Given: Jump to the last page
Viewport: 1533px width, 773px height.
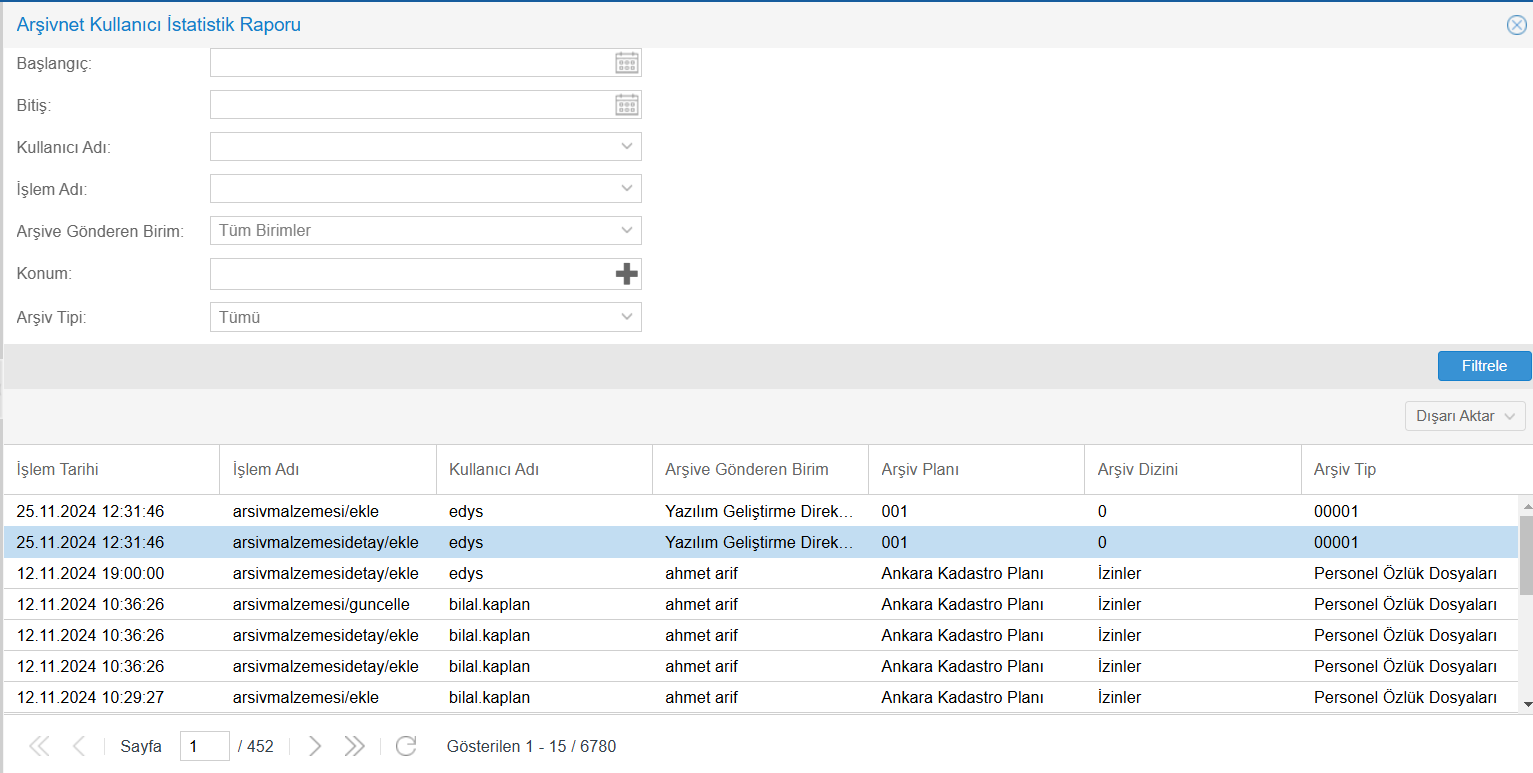Looking at the screenshot, I should [x=354, y=746].
